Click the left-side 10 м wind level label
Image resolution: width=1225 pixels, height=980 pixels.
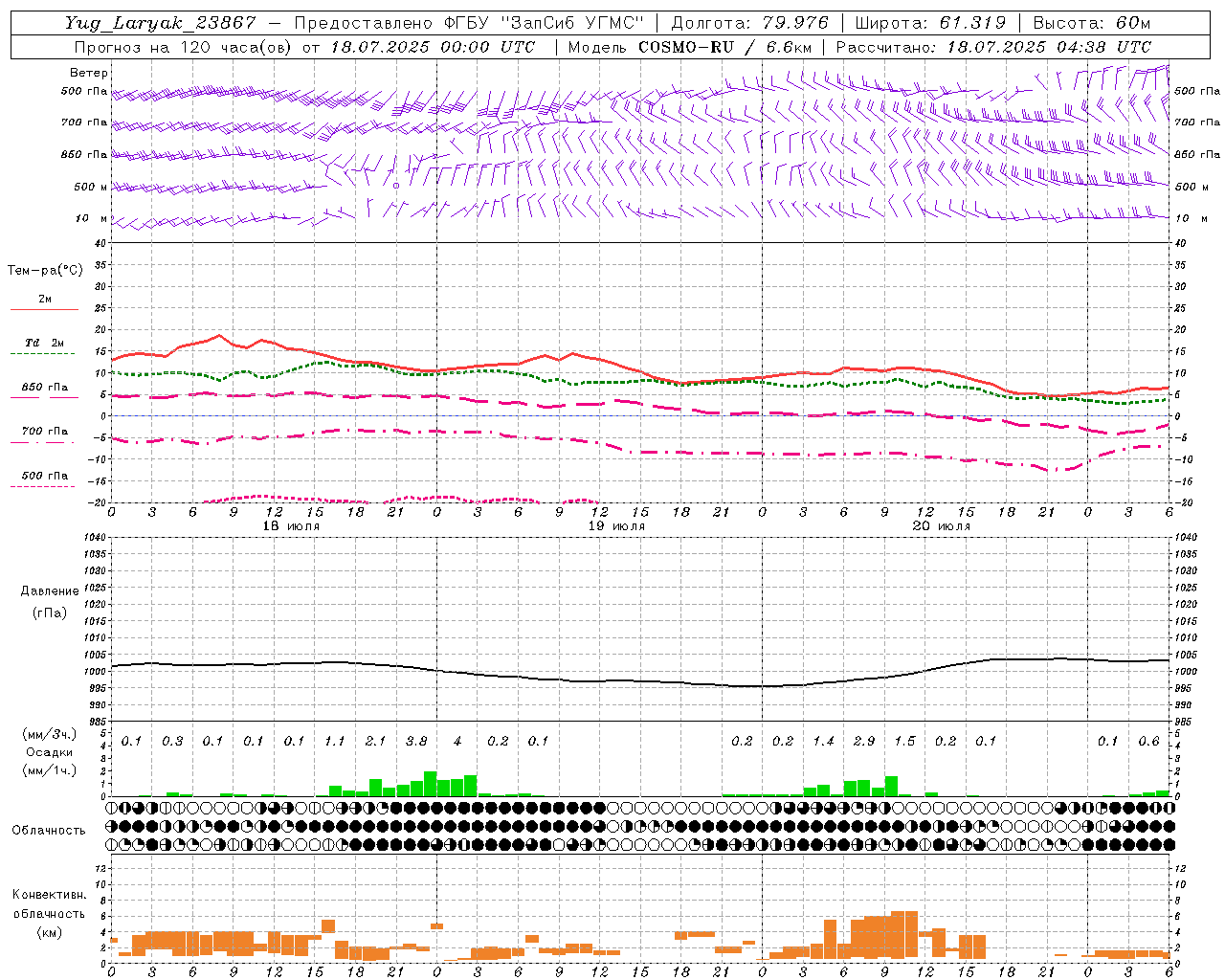tap(92, 218)
